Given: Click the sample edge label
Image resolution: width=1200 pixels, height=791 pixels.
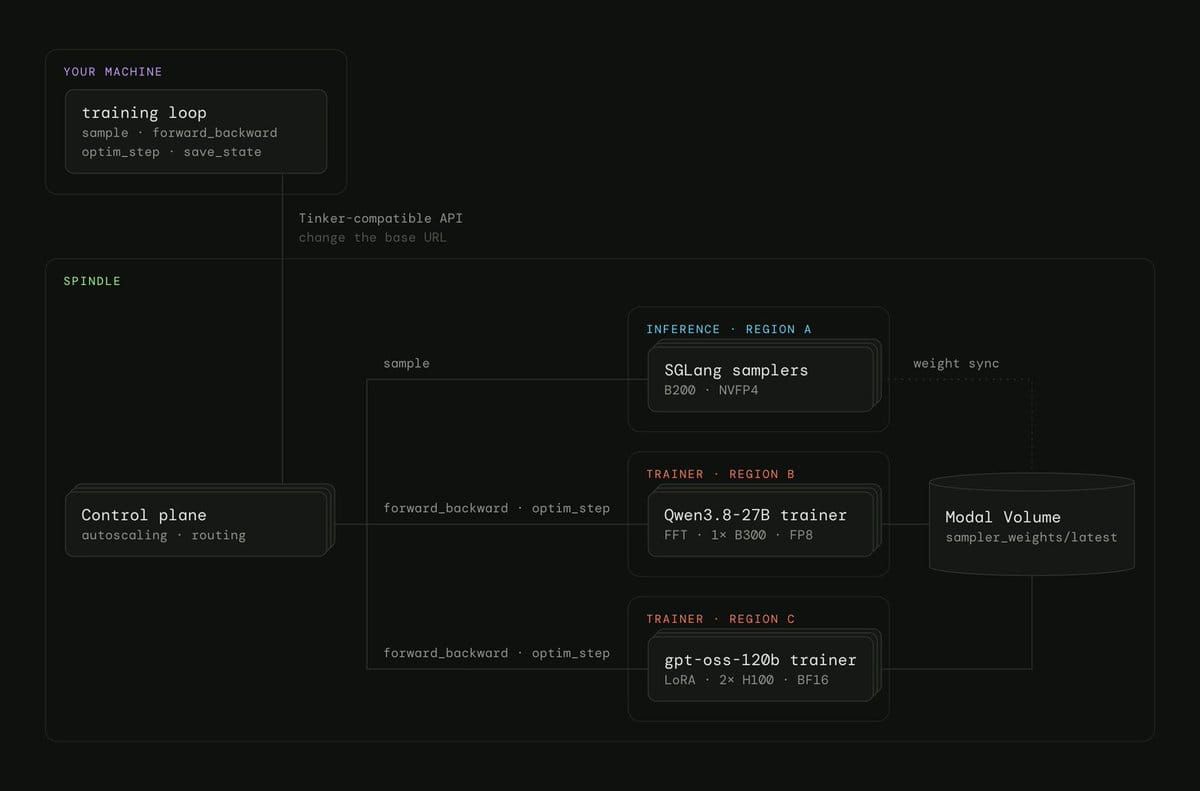Looking at the screenshot, I should [407, 363].
